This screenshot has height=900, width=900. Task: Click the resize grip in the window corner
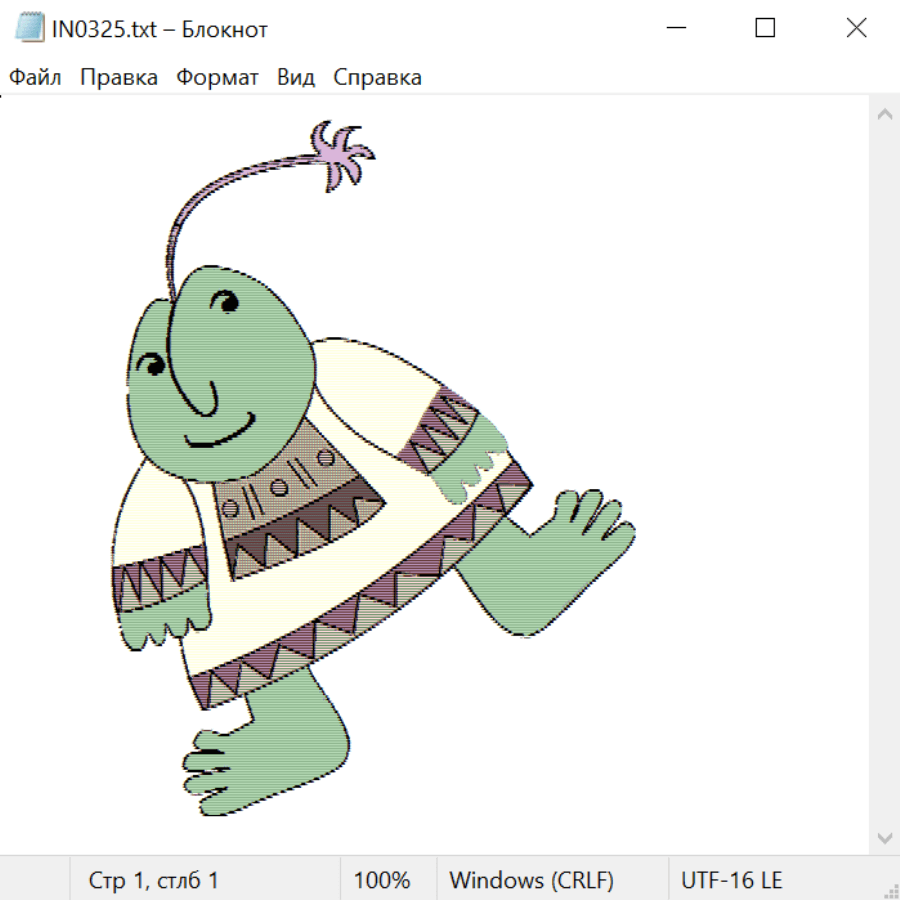coord(890,890)
